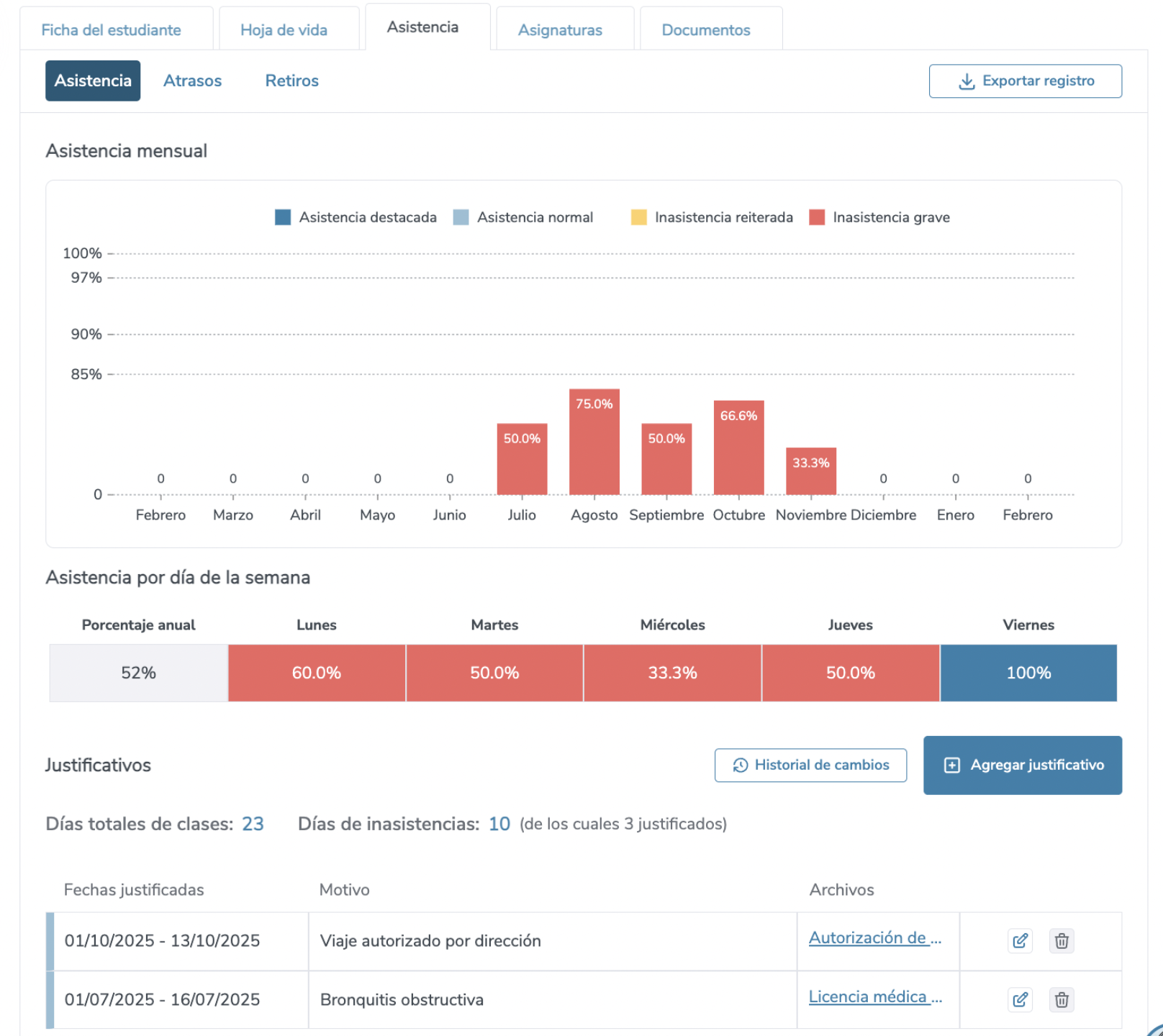Edit the Viaje autorizado por dirección justification

coord(1020,941)
